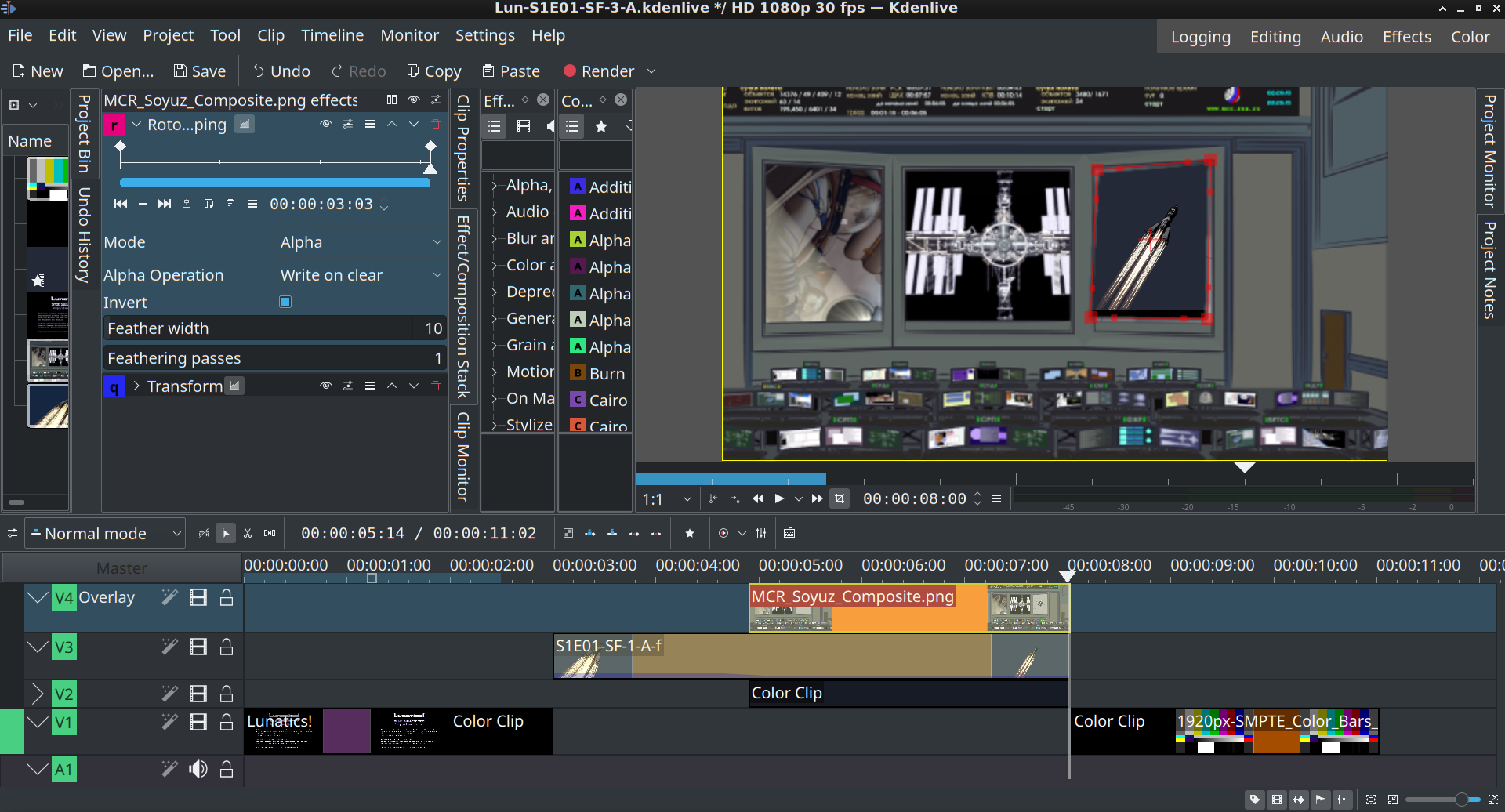
Task: Delete the Rotoscoping effect with trash icon
Action: click(436, 125)
